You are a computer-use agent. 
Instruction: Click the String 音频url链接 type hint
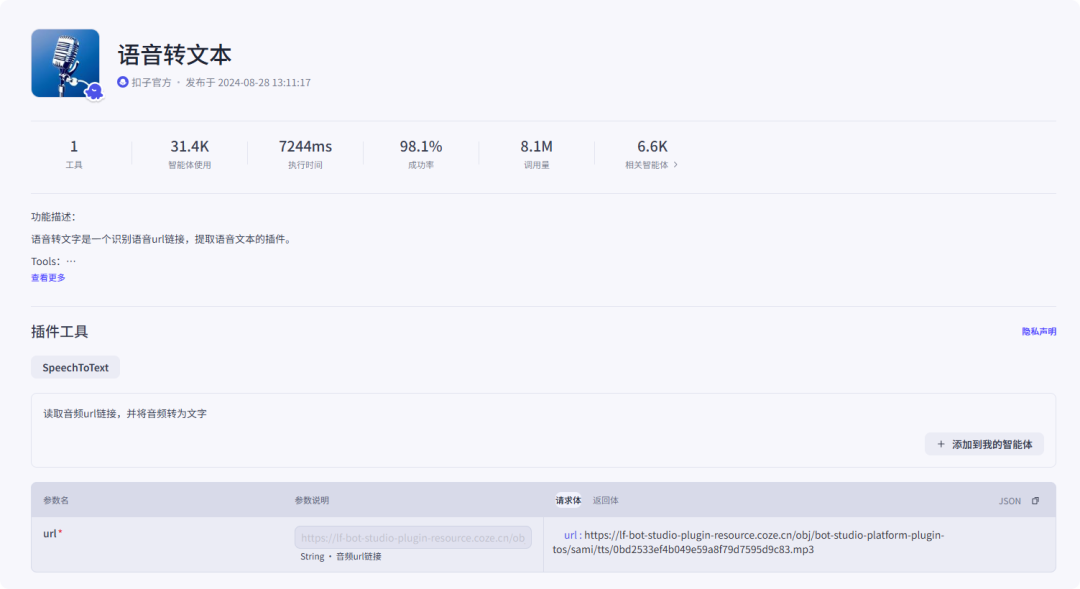(x=340, y=557)
